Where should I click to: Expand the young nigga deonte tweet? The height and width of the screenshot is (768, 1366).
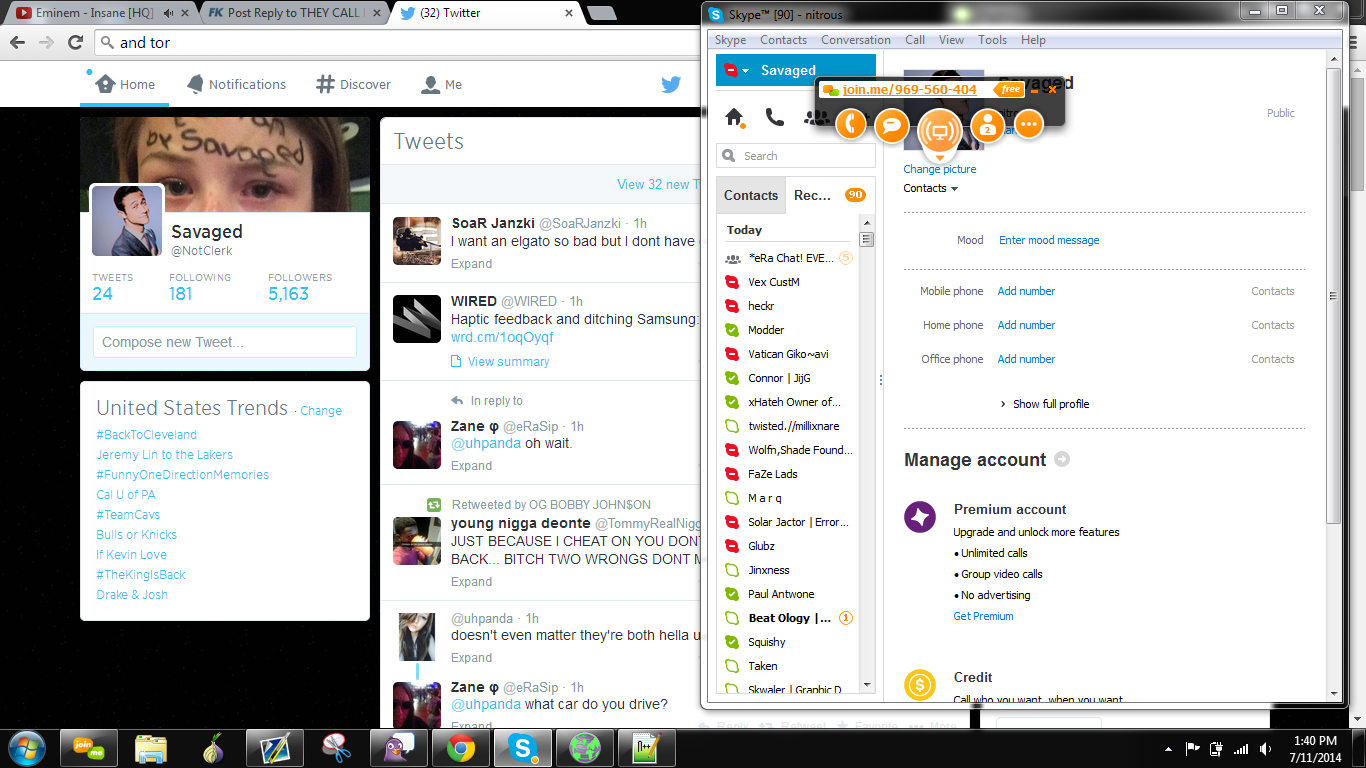pyautogui.click(x=471, y=582)
